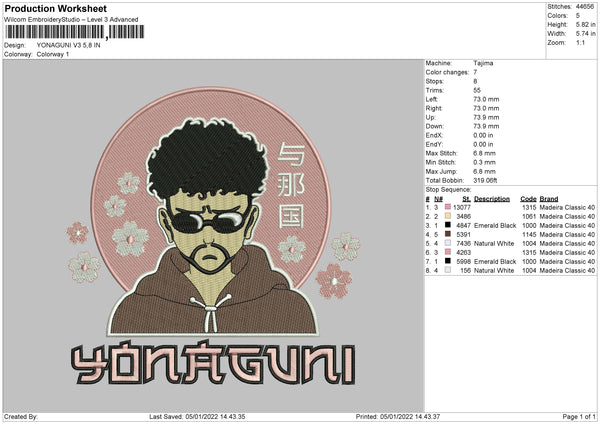Click the Machine value 'Tajima'

point(483,63)
